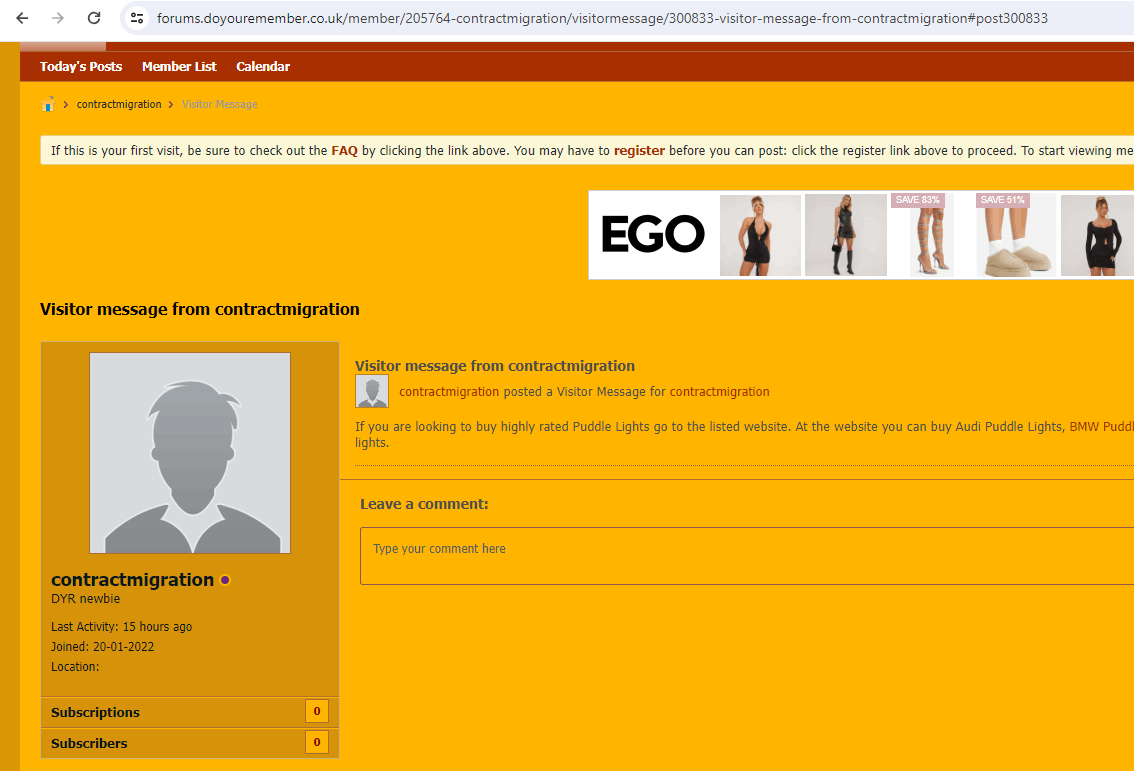Viewport: 1134px width, 771px height.
Task: Open ad product with SAVE 51% badge
Action: (x=1015, y=235)
